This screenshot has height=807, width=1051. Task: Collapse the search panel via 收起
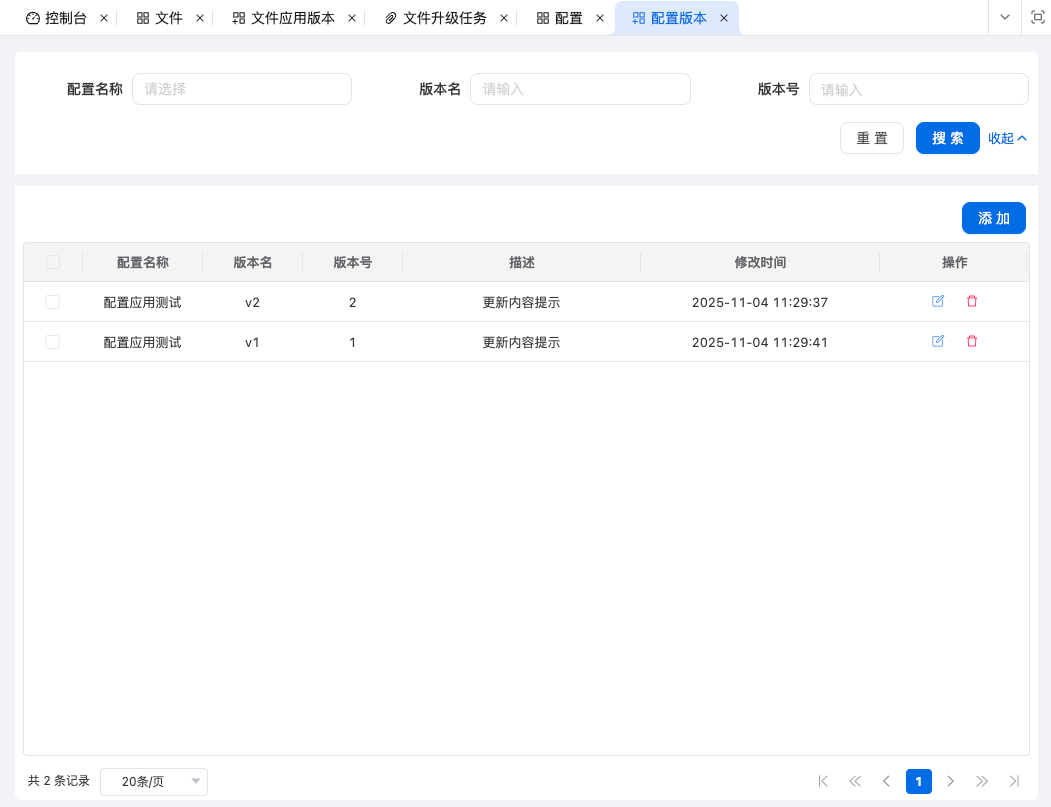coord(1006,138)
